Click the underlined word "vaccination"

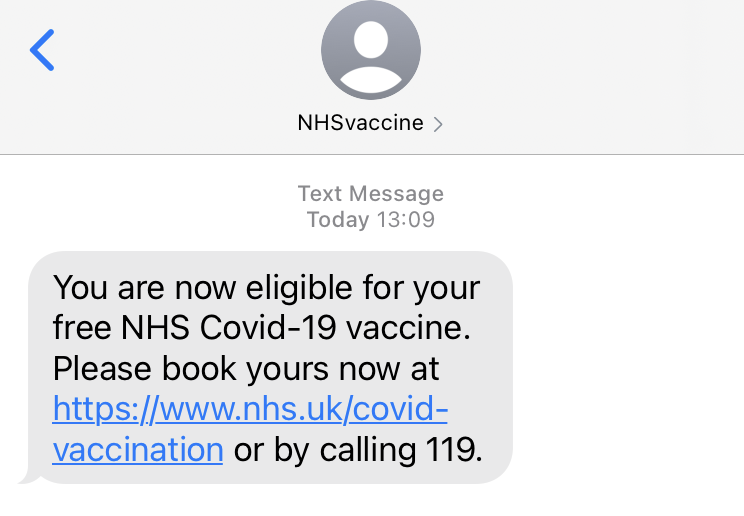point(137,449)
